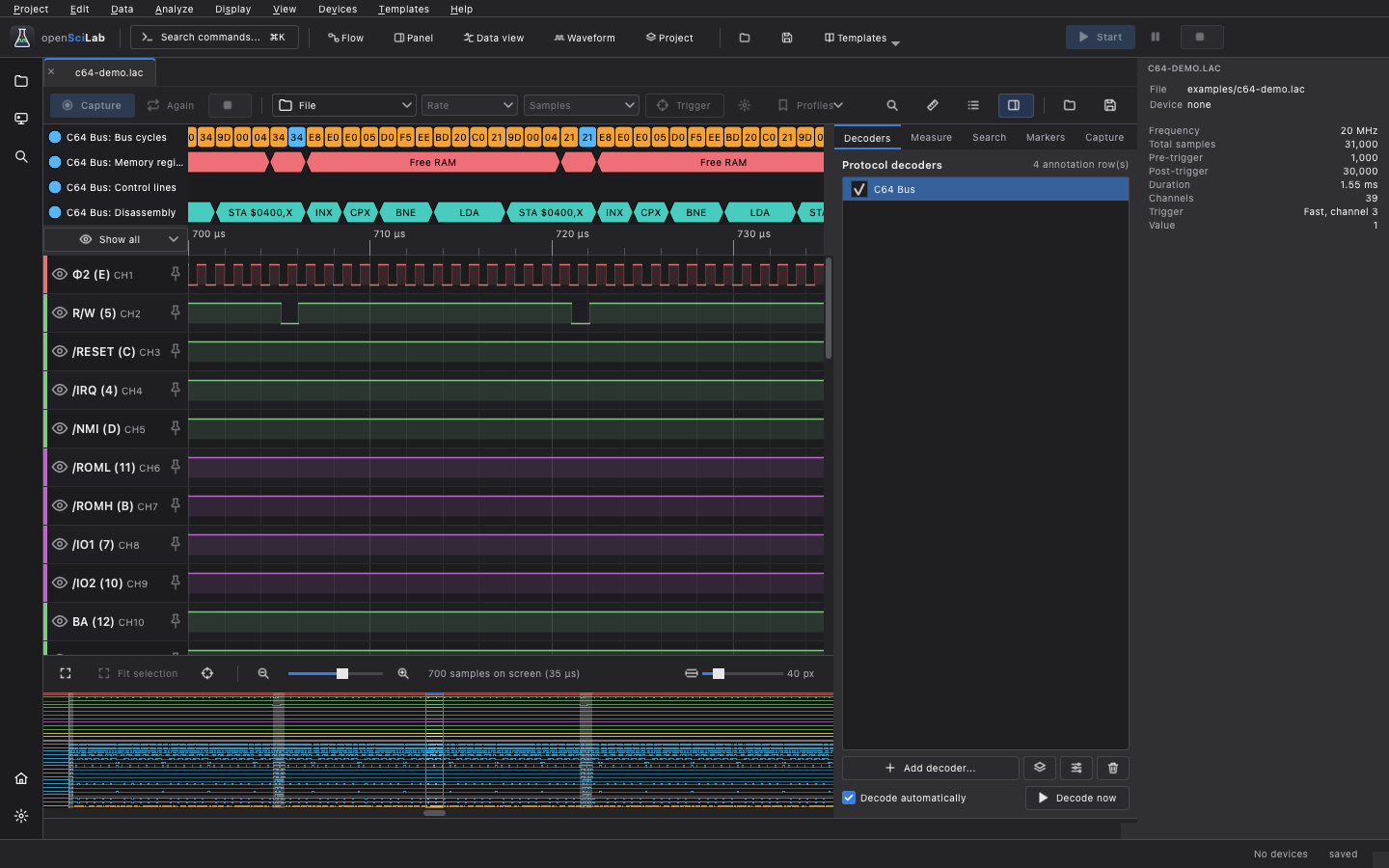Expand the Show all channels dropdown
The height and width of the screenshot is (868, 1389).
click(x=117, y=239)
